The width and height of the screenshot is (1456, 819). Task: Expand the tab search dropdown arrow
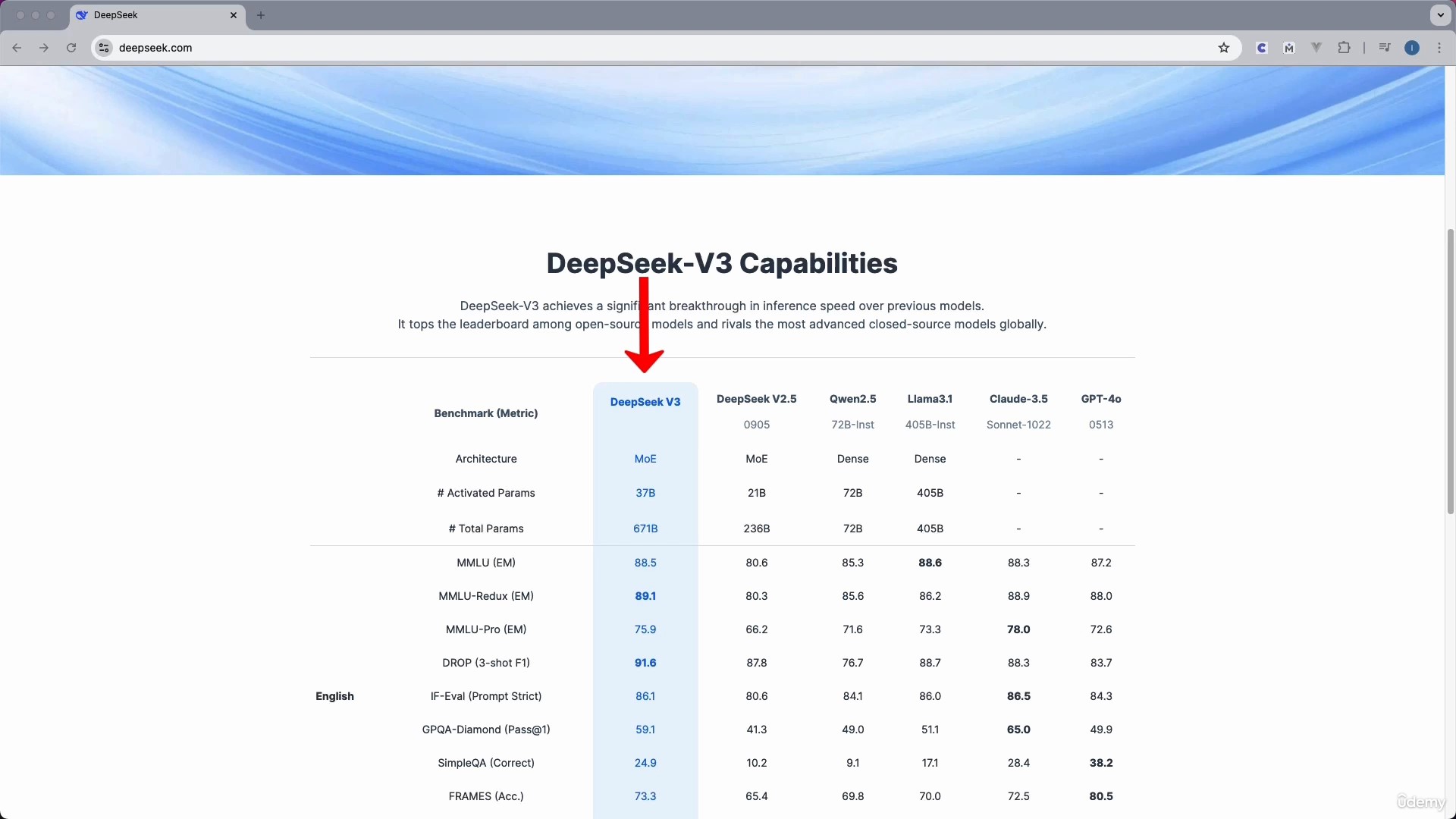(x=1440, y=15)
